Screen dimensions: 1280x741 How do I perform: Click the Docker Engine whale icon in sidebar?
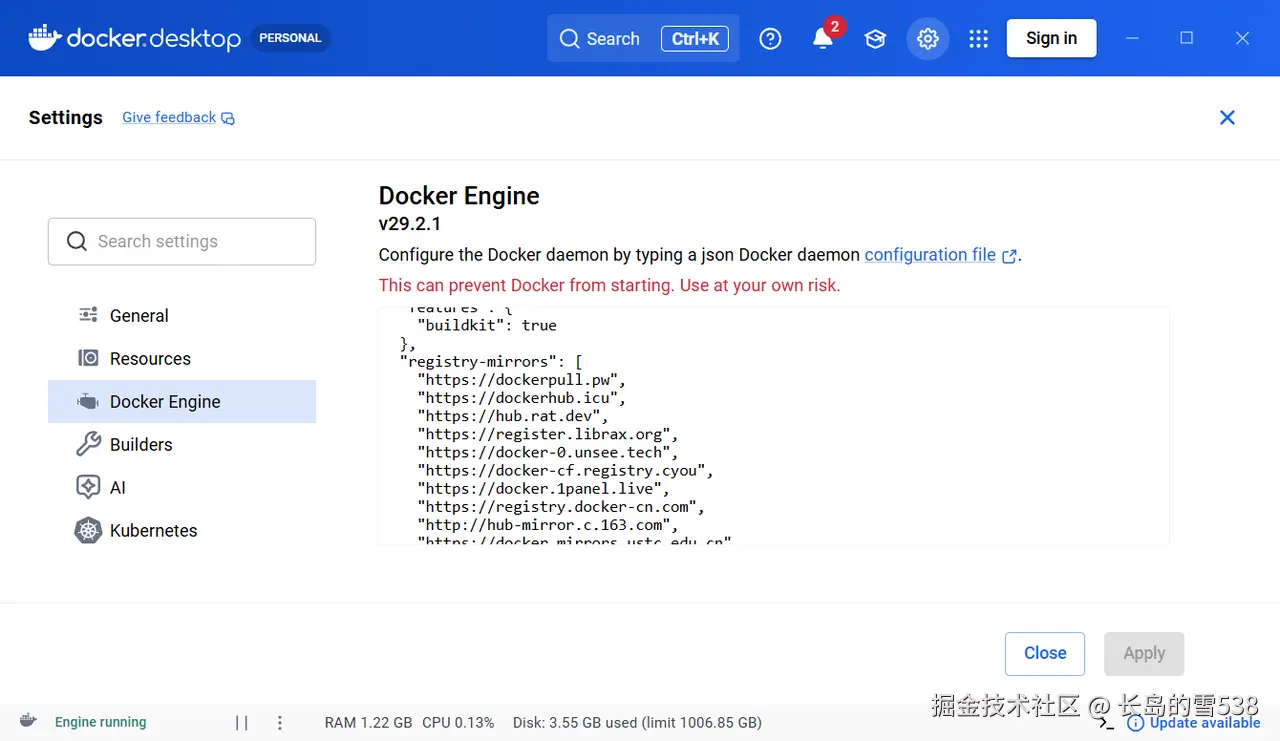click(88, 401)
